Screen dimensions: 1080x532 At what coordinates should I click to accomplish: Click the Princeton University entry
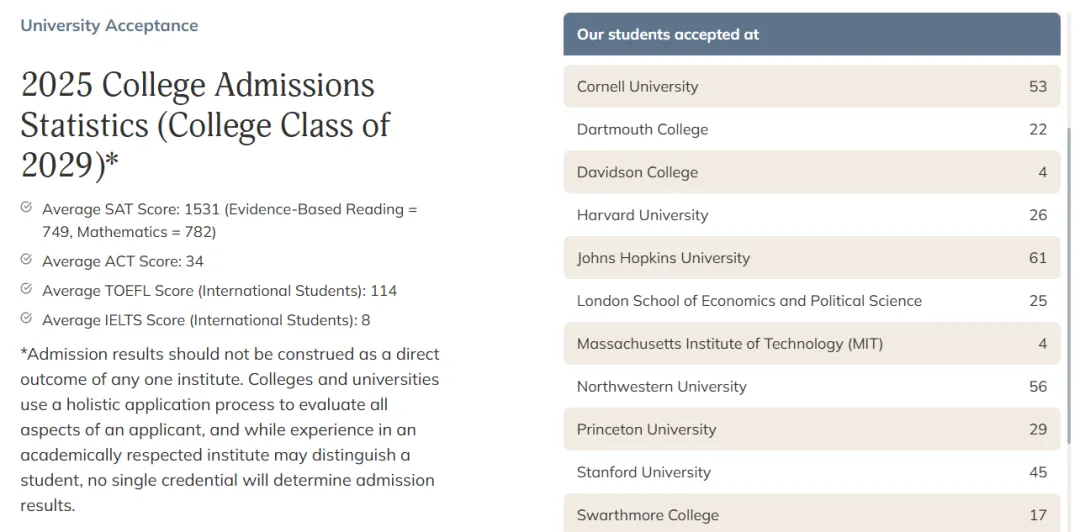tap(811, 429)
